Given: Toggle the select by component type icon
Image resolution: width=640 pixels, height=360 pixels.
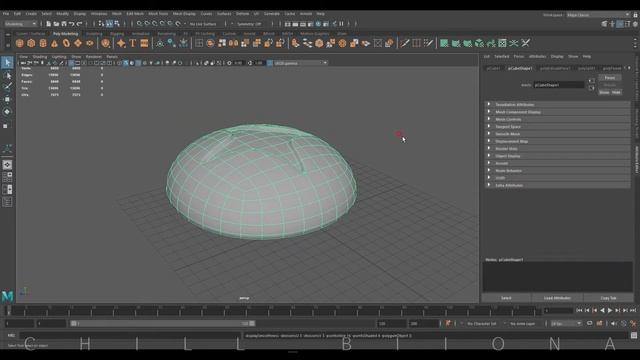Looking at the screenshot, I should 117,24.
